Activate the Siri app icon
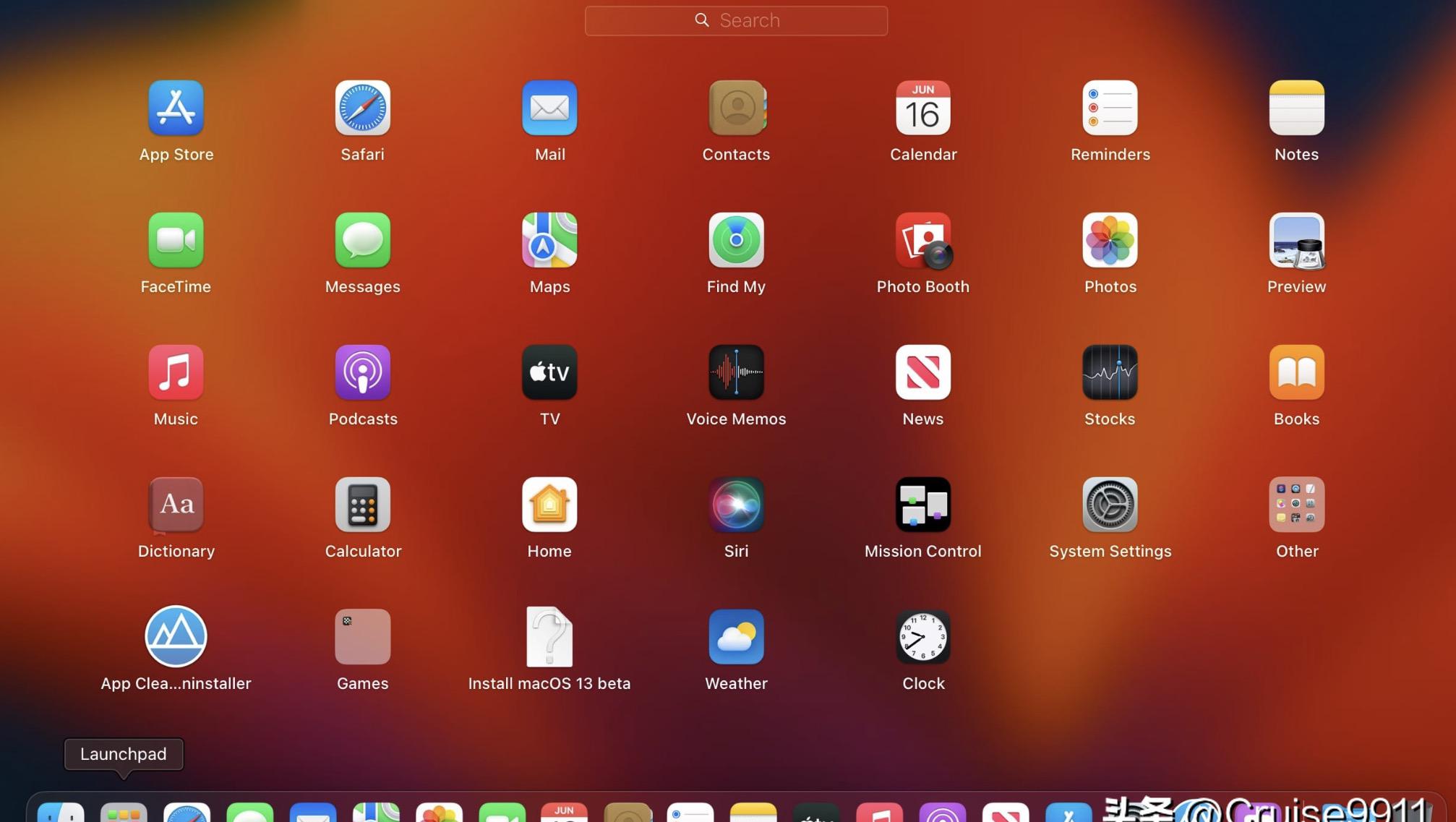Image resolution: width=1456 pixels, height=822 pixels. click(x=736, y=505)
